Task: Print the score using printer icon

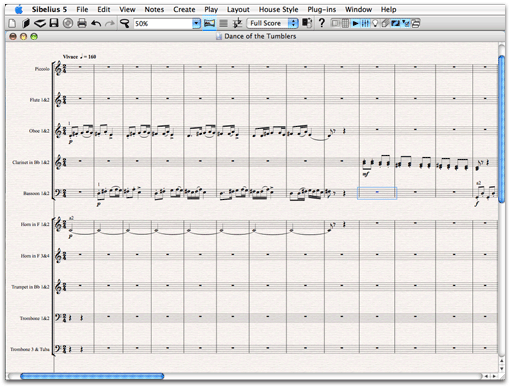Action: coord(82,23)
